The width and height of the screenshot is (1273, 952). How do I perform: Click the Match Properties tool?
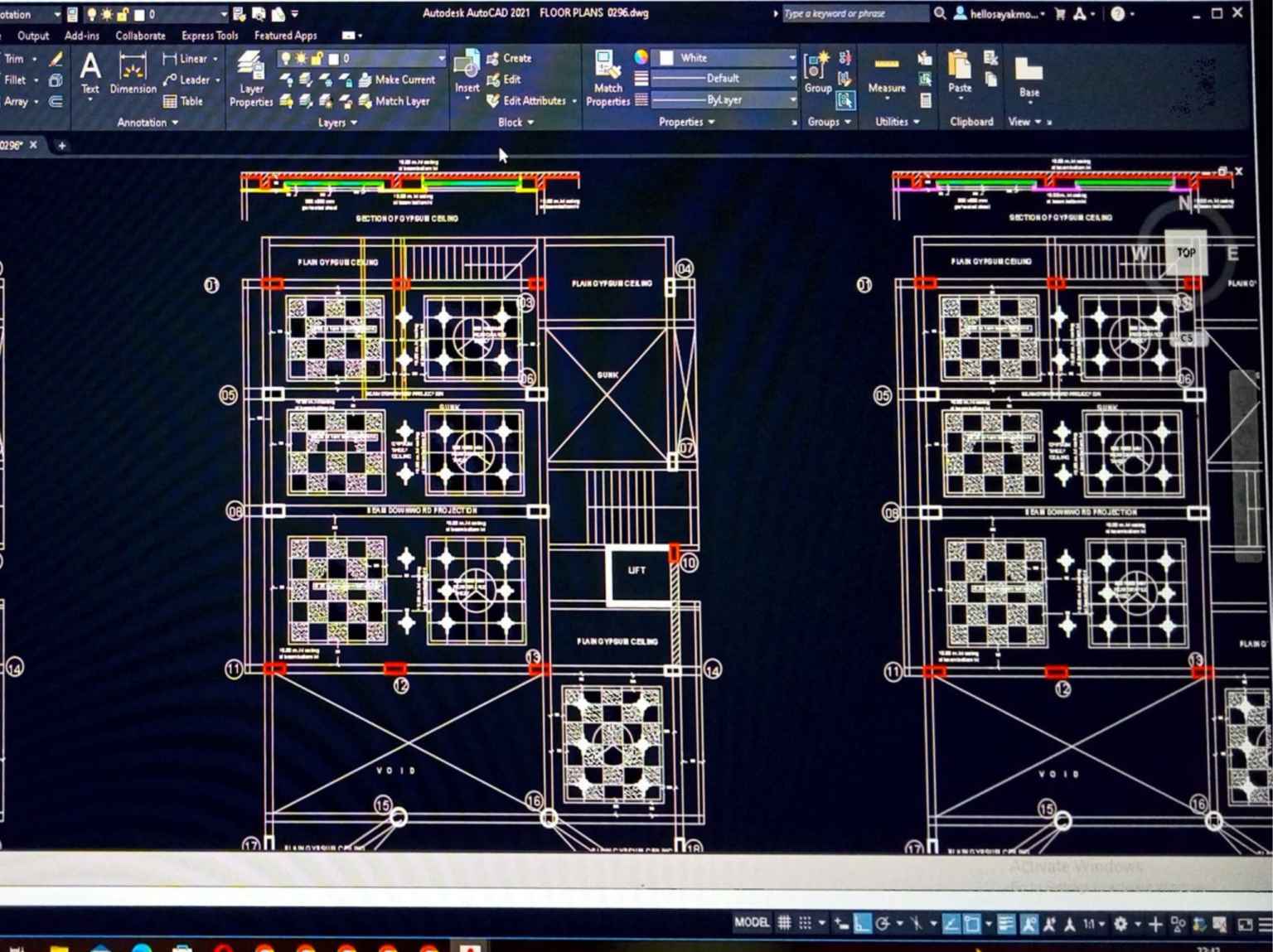(x=607, y=77)
